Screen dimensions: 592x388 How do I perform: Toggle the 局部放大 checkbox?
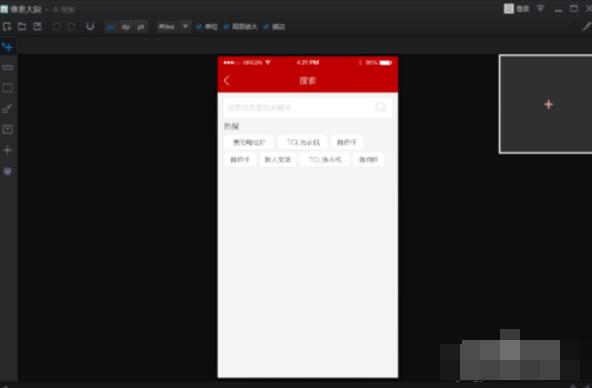click(x=227, y=26)
